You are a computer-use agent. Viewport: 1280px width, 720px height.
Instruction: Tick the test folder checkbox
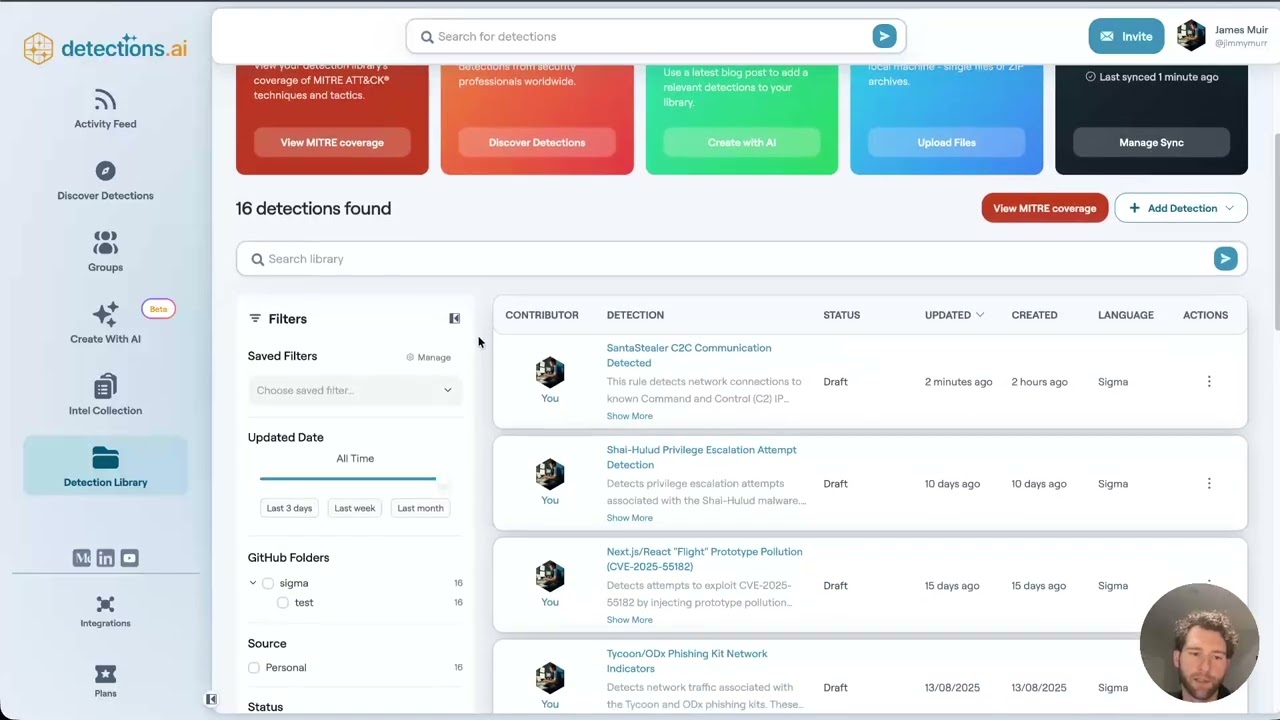283,603
